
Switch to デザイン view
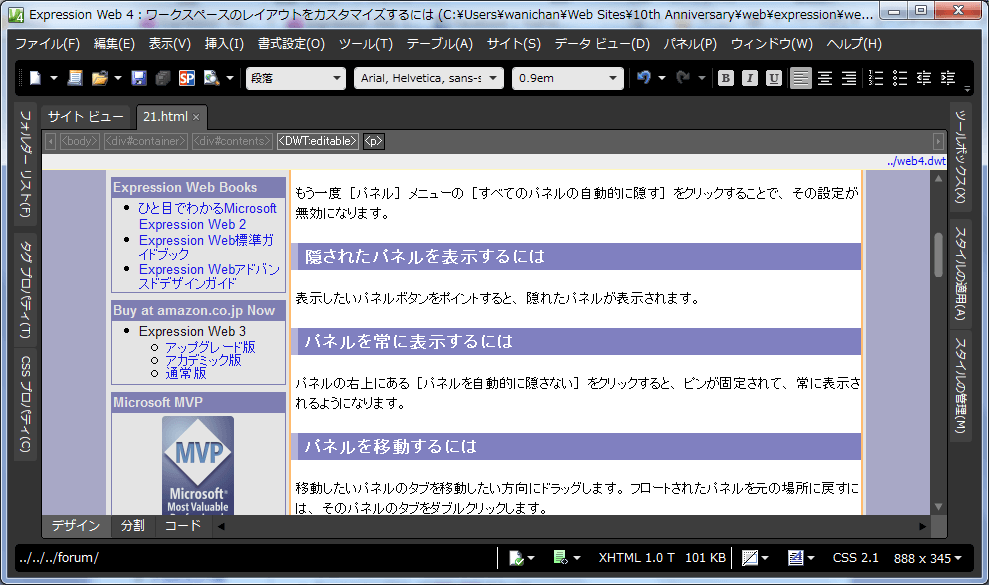[76, 526]
